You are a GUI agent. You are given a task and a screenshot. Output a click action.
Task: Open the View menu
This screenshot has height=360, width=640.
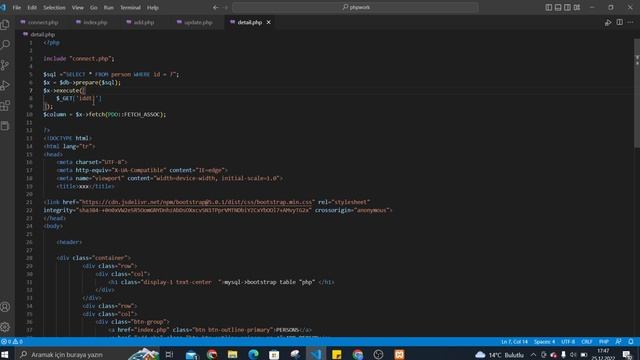tap(78, 7)
